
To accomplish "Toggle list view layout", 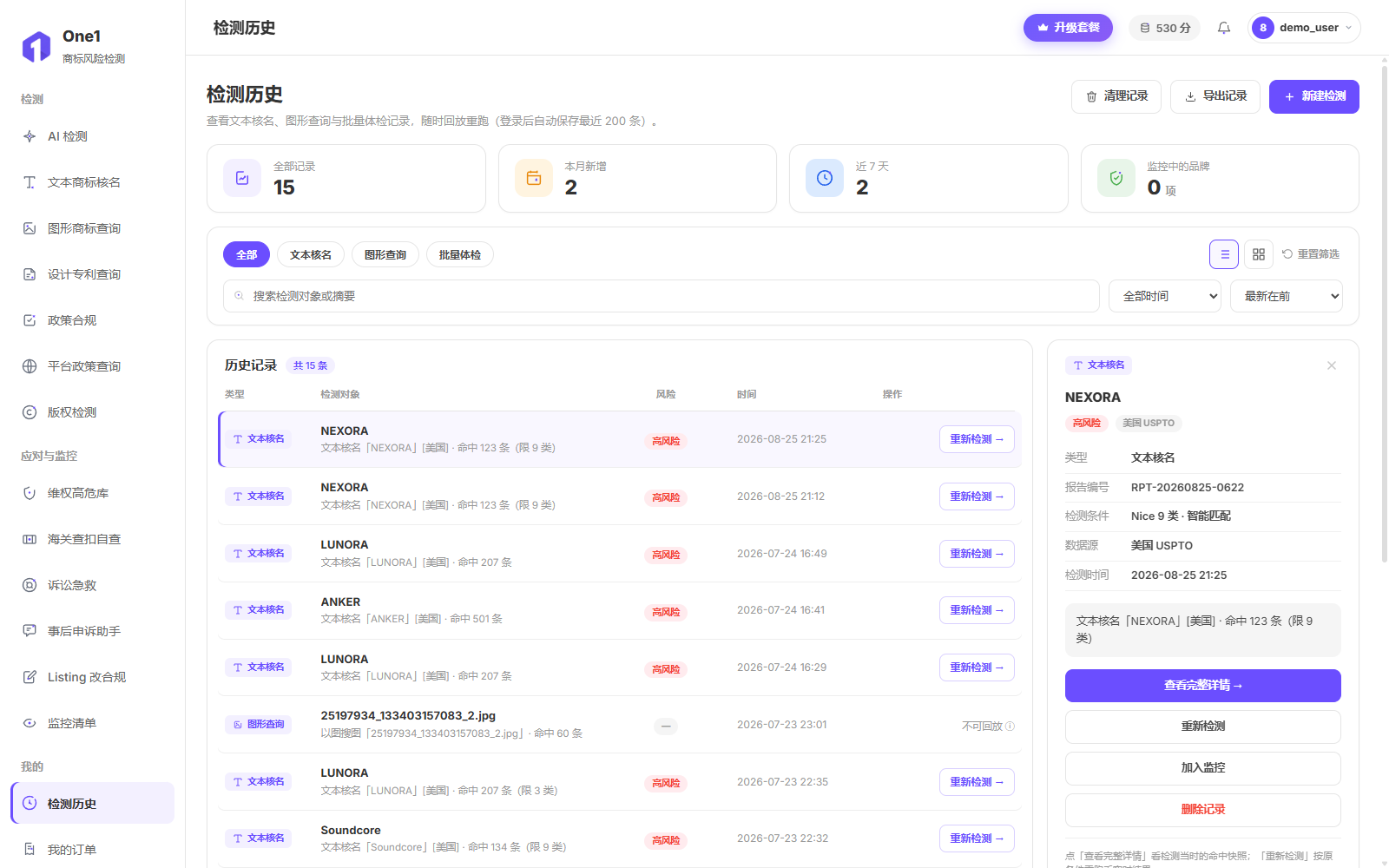I will click(1224, 254).
